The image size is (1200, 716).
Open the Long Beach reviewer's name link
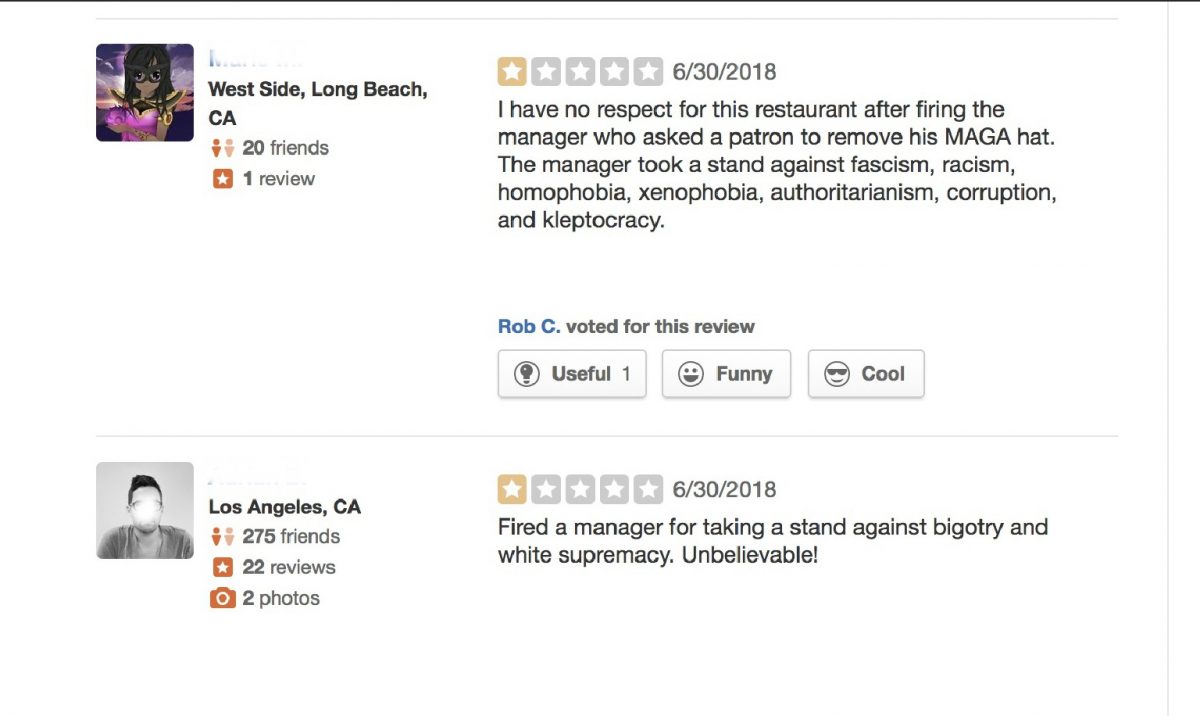[255, 59]
